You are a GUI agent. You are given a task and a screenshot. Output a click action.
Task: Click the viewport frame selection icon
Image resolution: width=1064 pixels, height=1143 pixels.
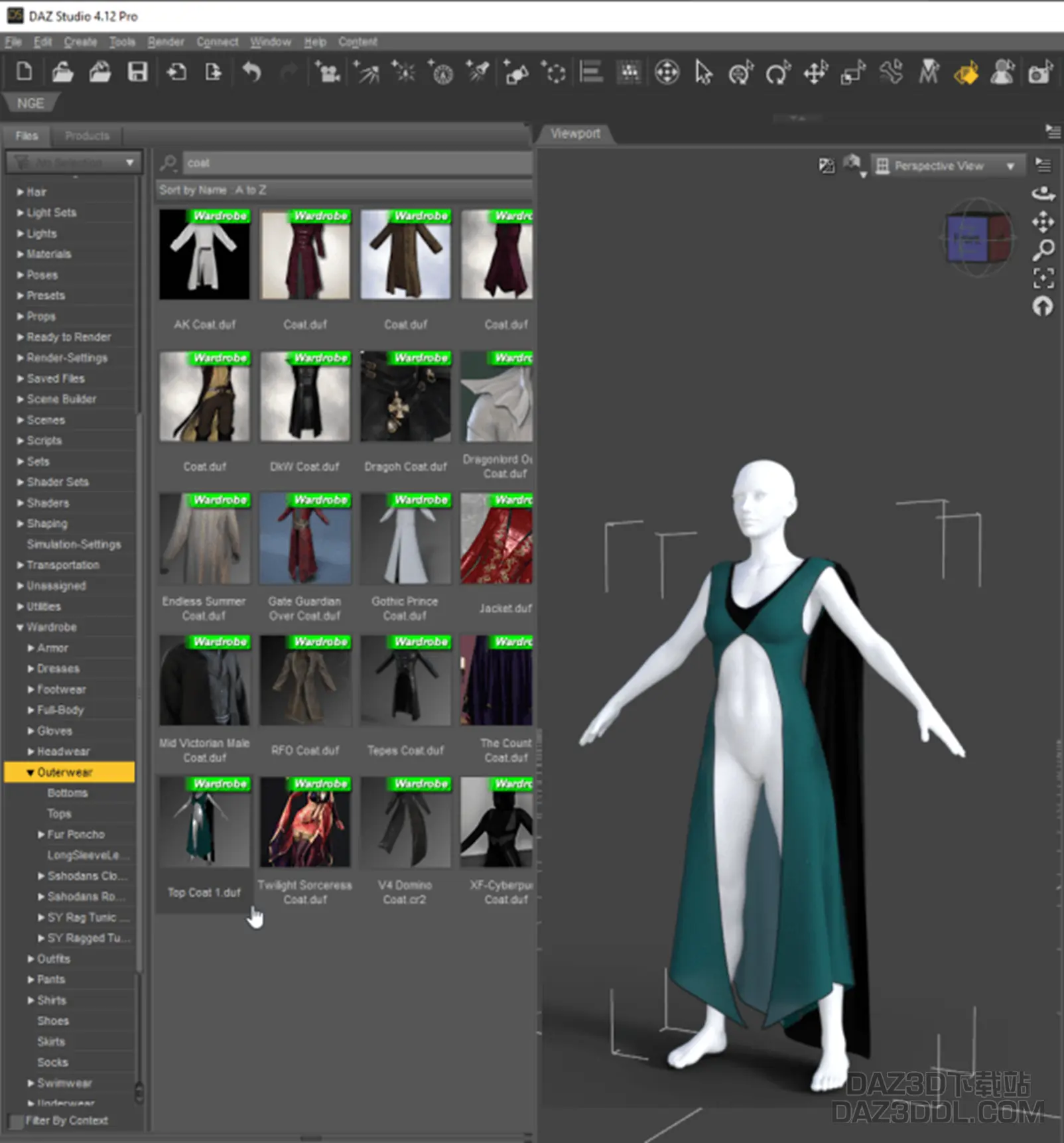tap(1043, 279)
